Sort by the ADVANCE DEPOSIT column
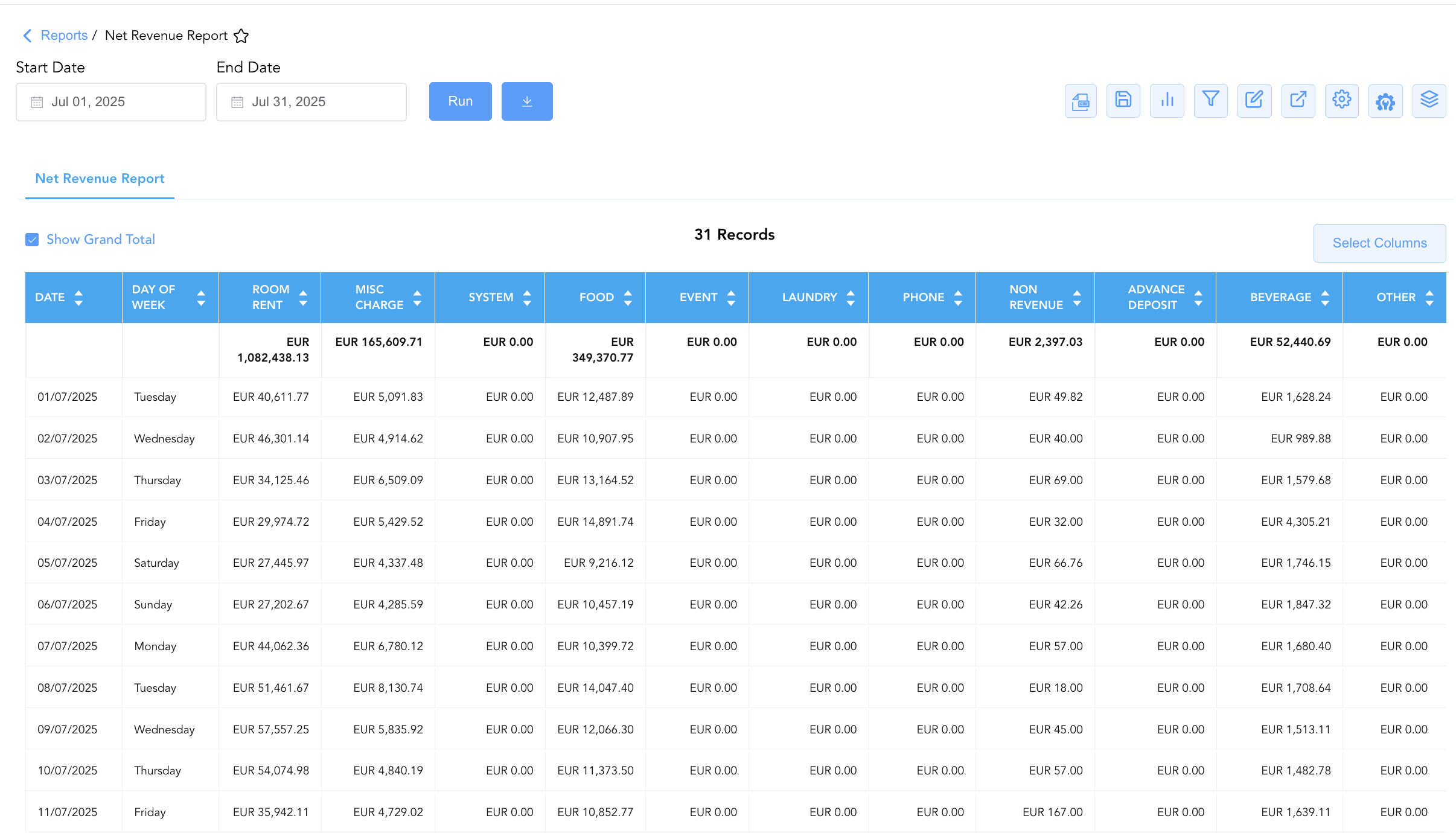This screenshot has width=1456, height=833. tap(1198, 298)
